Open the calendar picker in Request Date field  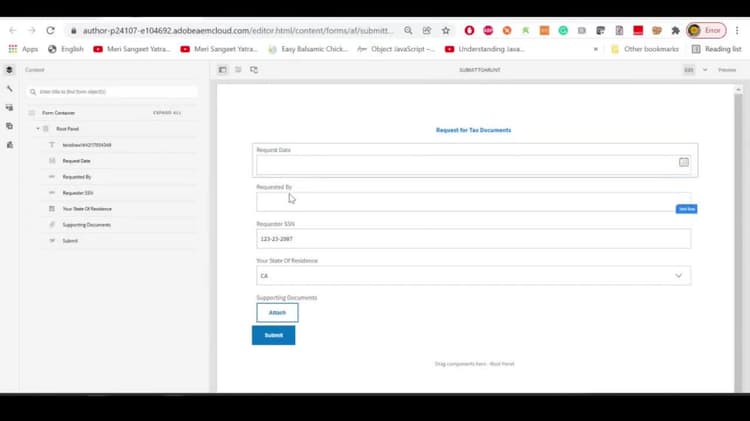(684, 162)
